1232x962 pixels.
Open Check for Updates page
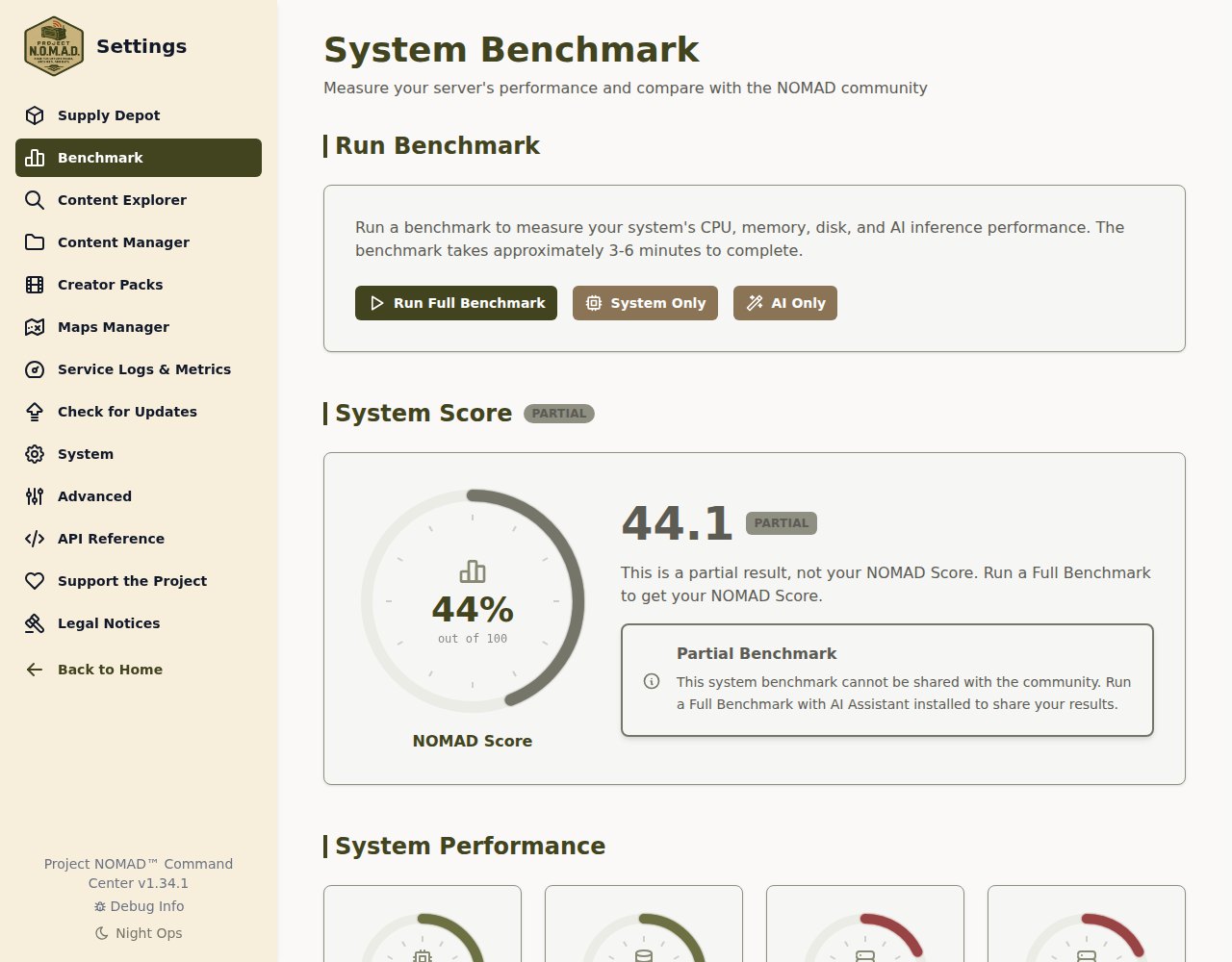pyautogui.click(x=139, y=412)
